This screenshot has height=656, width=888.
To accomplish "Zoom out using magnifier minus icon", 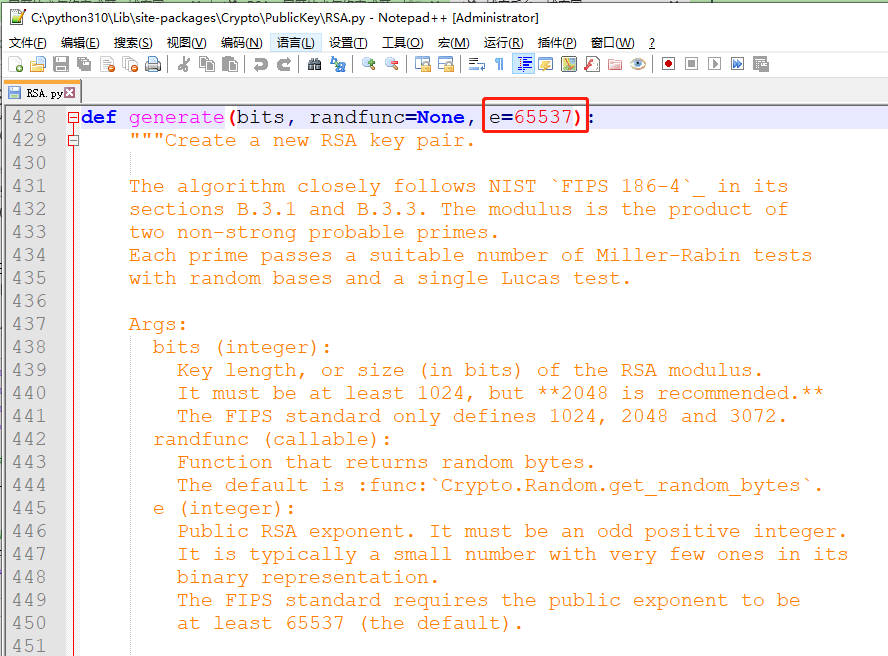I will pyautogui.click(x=392, y=65).
